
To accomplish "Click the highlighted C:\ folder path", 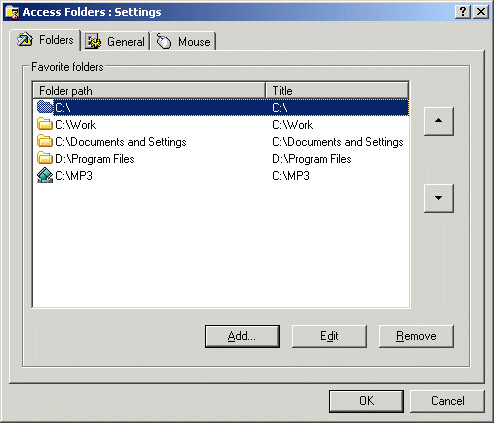I will 63,108.
